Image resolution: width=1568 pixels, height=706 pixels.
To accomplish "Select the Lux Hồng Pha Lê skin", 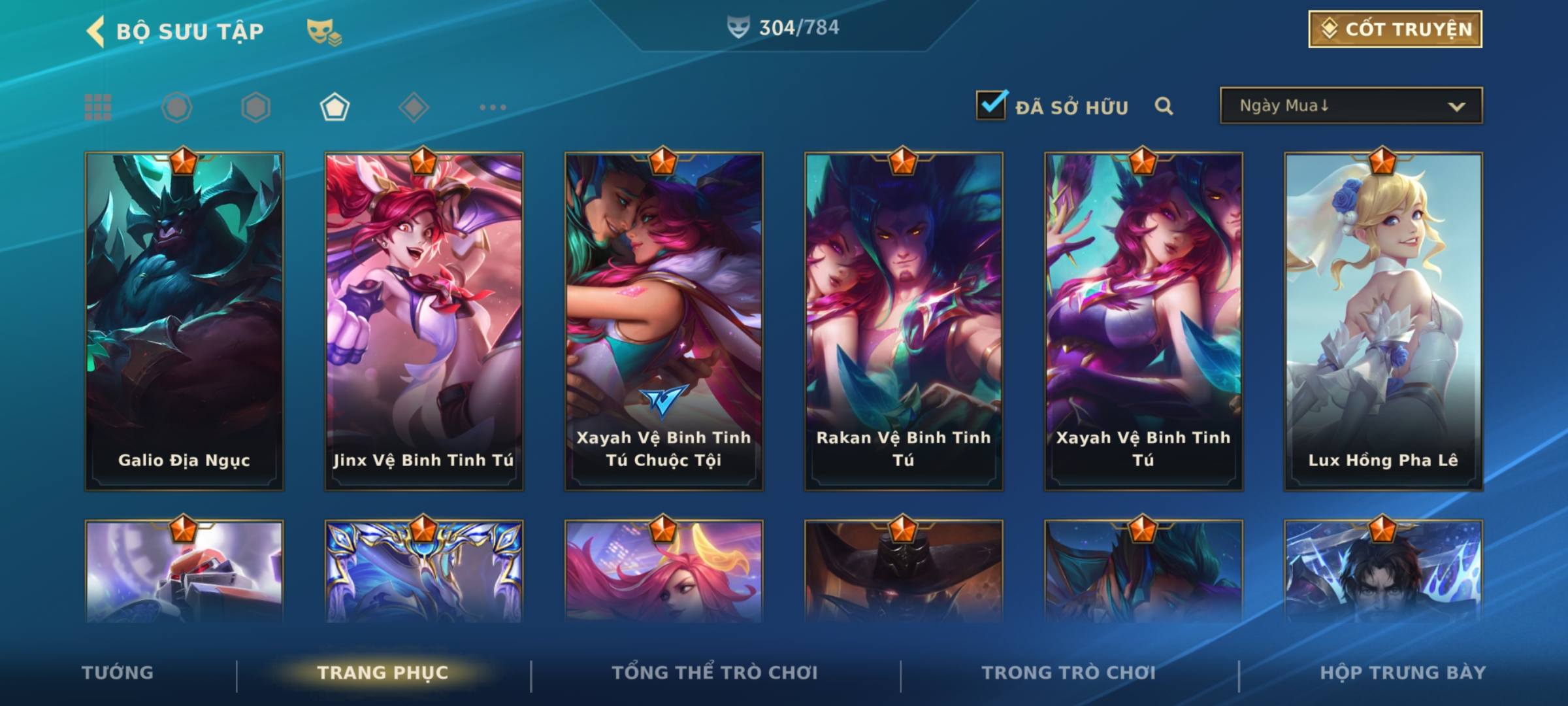I will (1383, 322).
